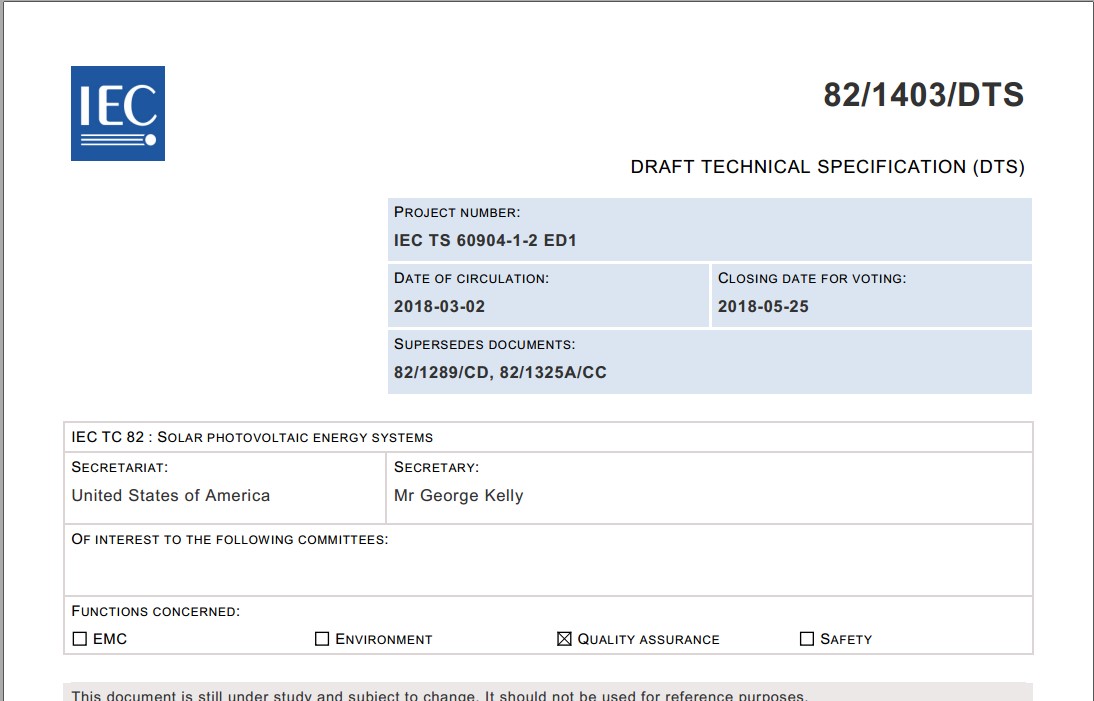The height and width of the screenshot is (701, 1094).
Task: Click the document under study notice text
Action: tap(439, 695)
